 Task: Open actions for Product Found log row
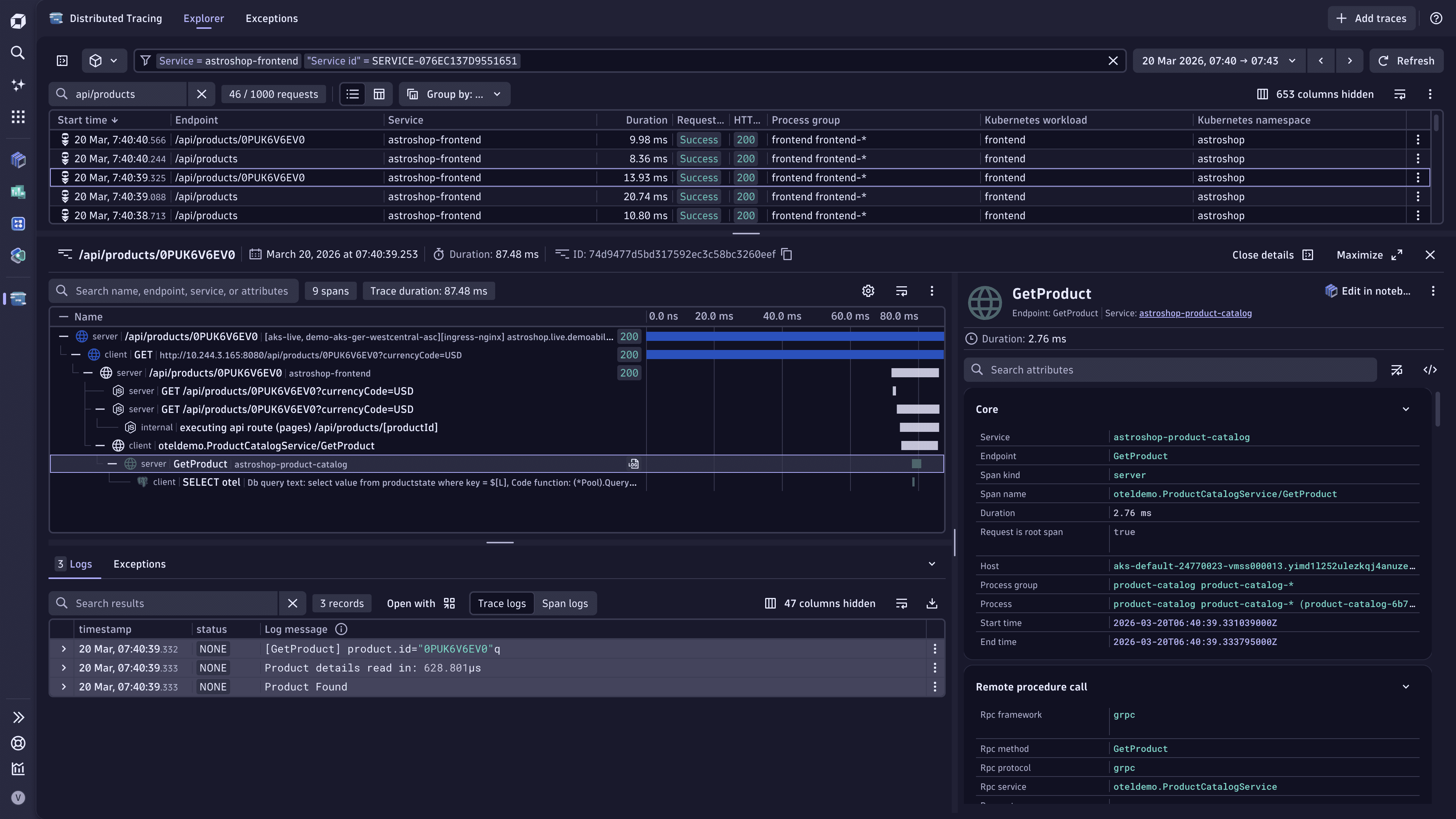(935, 687)
